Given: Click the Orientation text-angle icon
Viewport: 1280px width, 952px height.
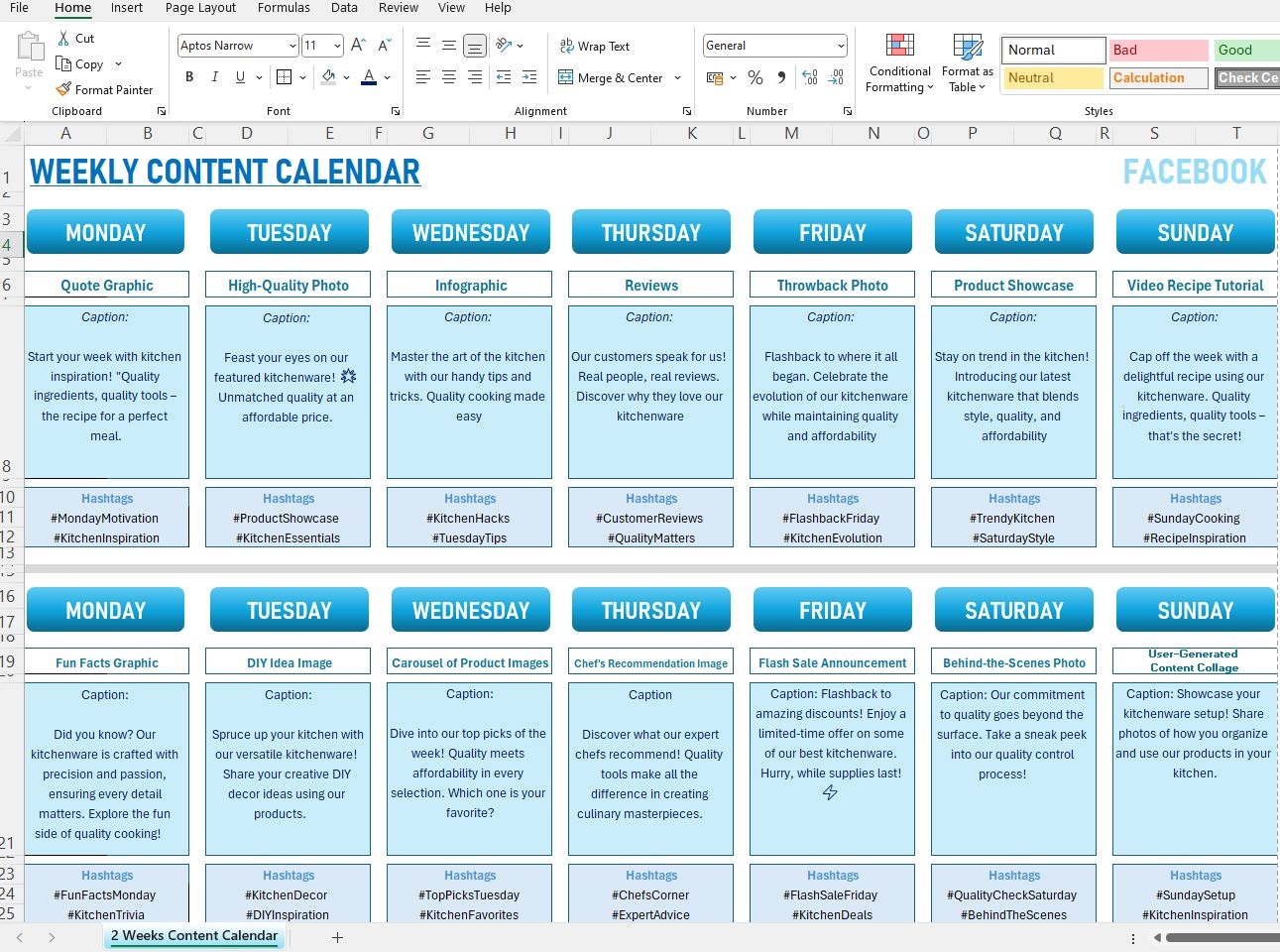Looking at the screenshot, I should (x=504, y=45).
